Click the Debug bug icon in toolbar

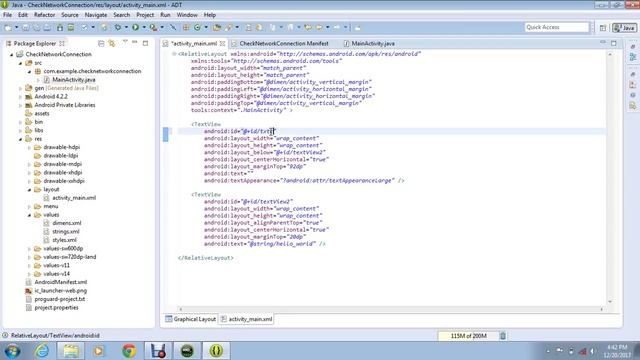coord(118,27)
